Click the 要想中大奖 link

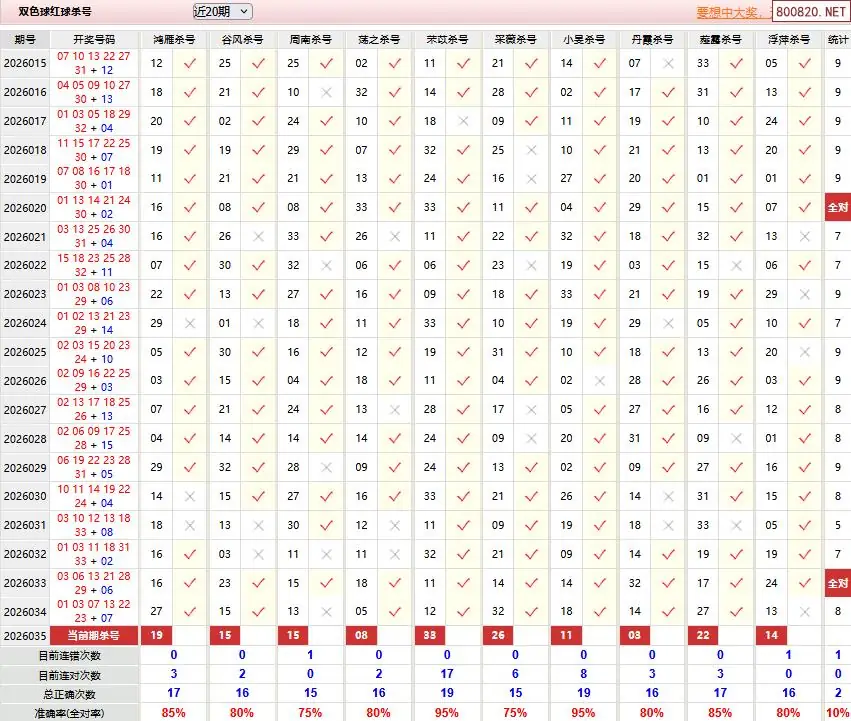[732, 13]
